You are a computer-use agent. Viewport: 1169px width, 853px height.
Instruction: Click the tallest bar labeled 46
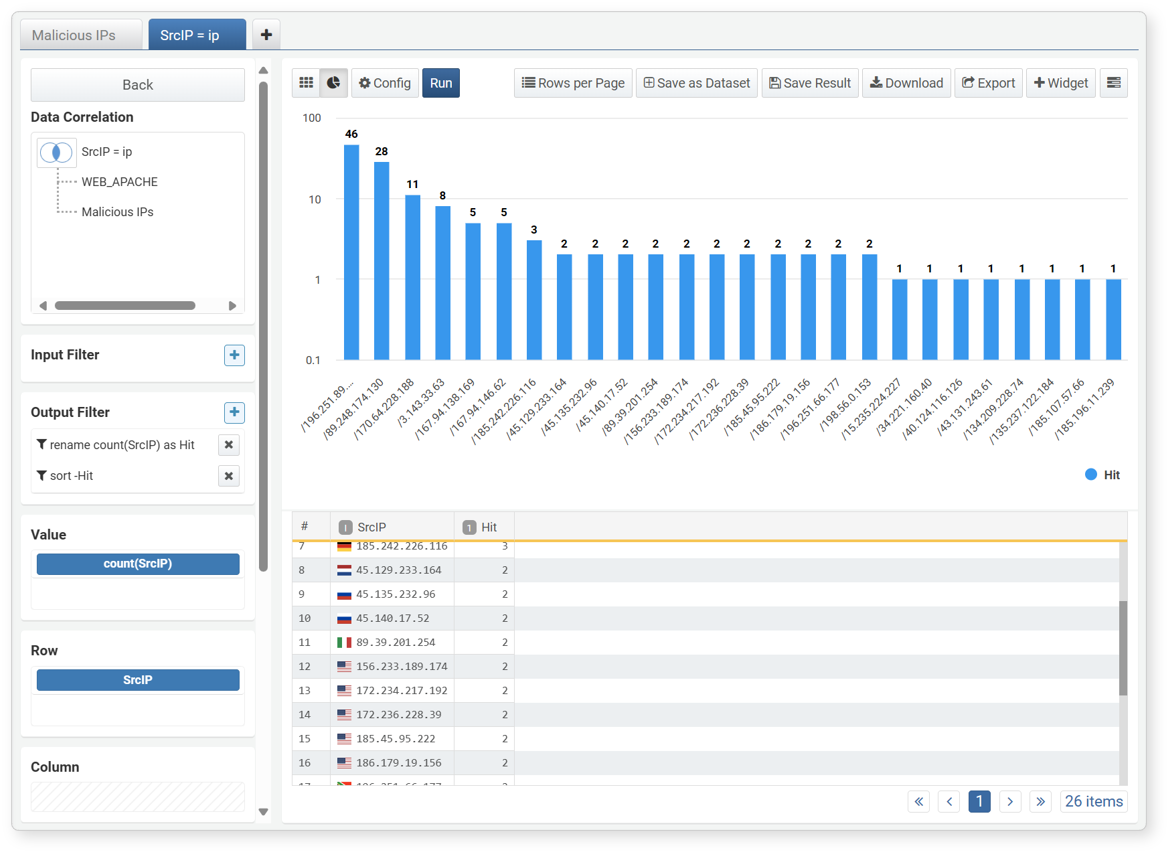pos(351,252)
